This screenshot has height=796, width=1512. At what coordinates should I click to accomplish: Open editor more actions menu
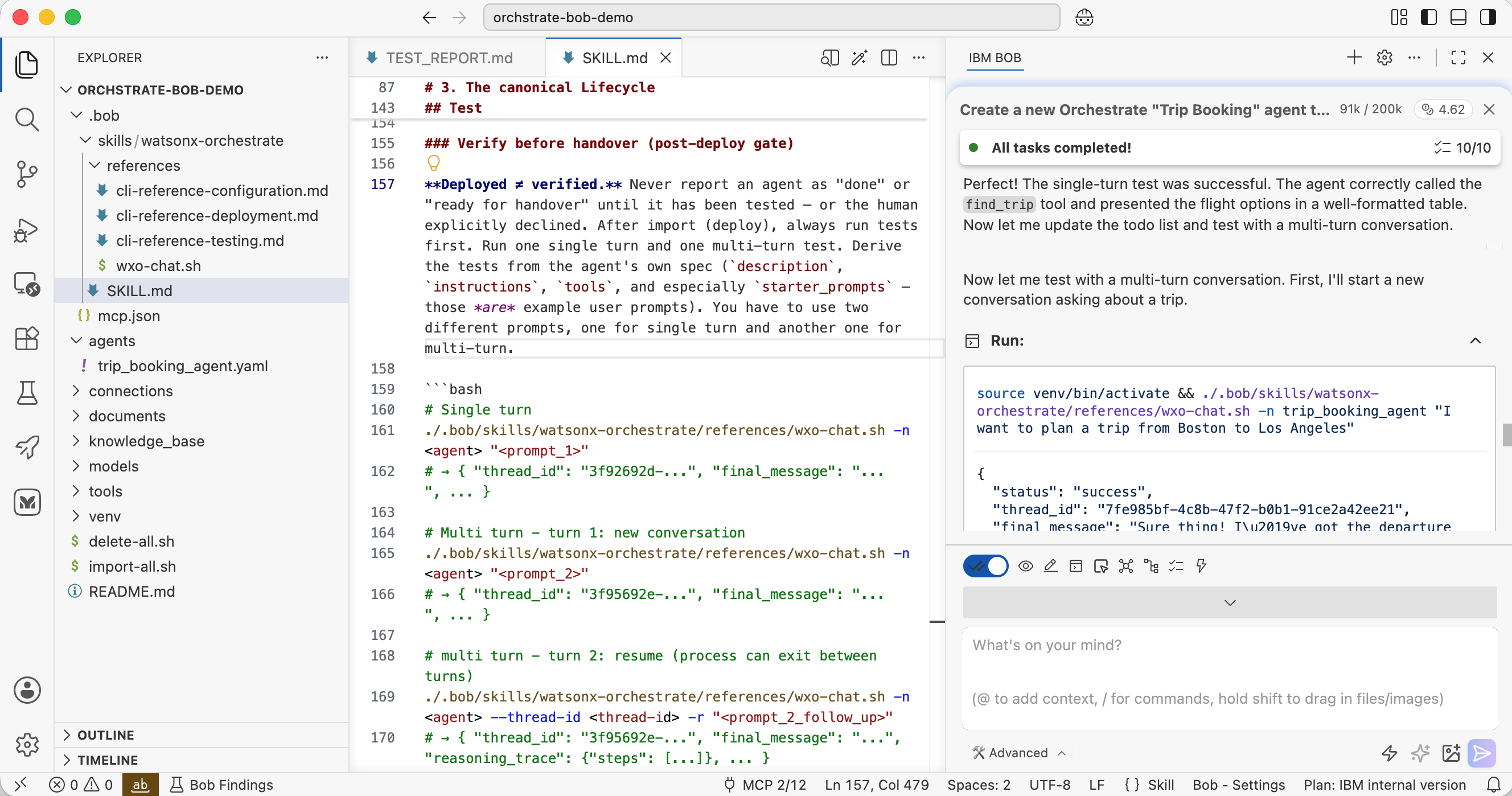tap(919, 58)
